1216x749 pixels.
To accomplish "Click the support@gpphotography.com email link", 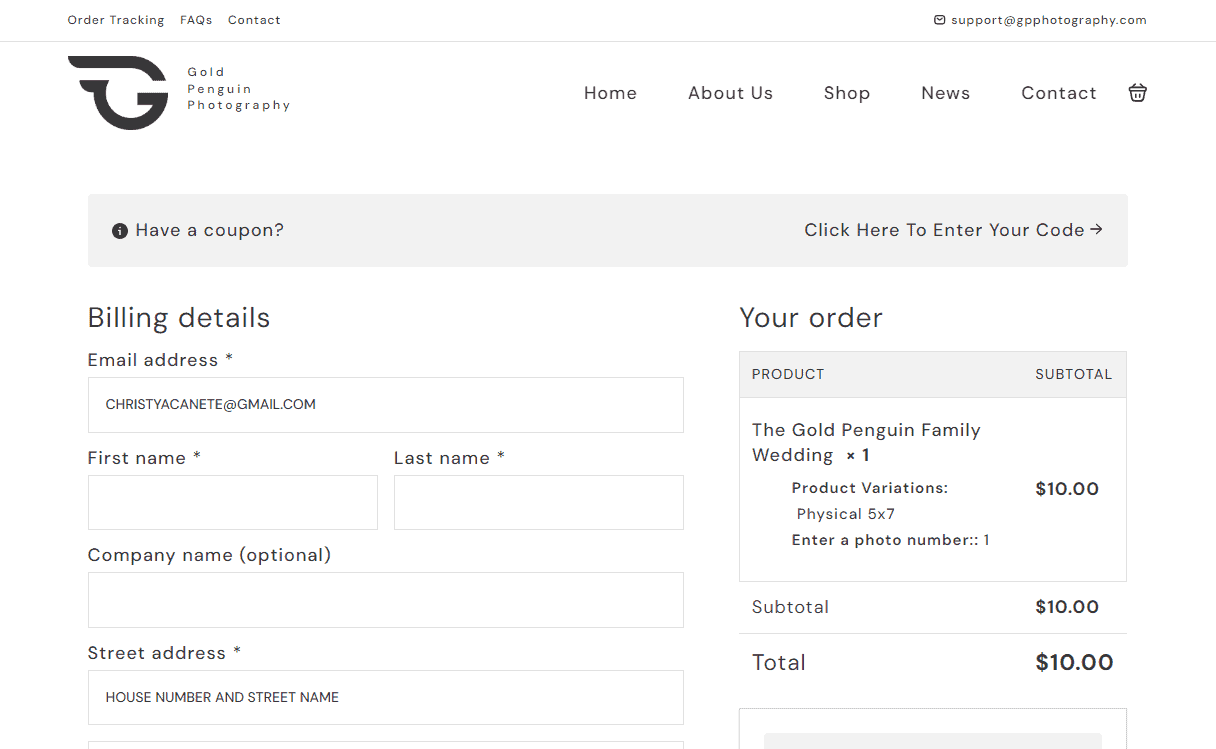I will tap(1048, 20).
